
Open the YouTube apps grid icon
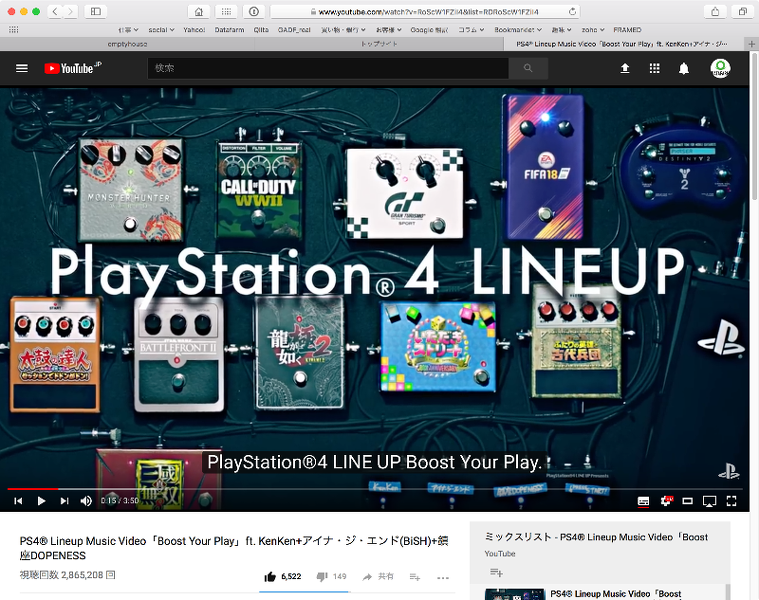(654, 68)
